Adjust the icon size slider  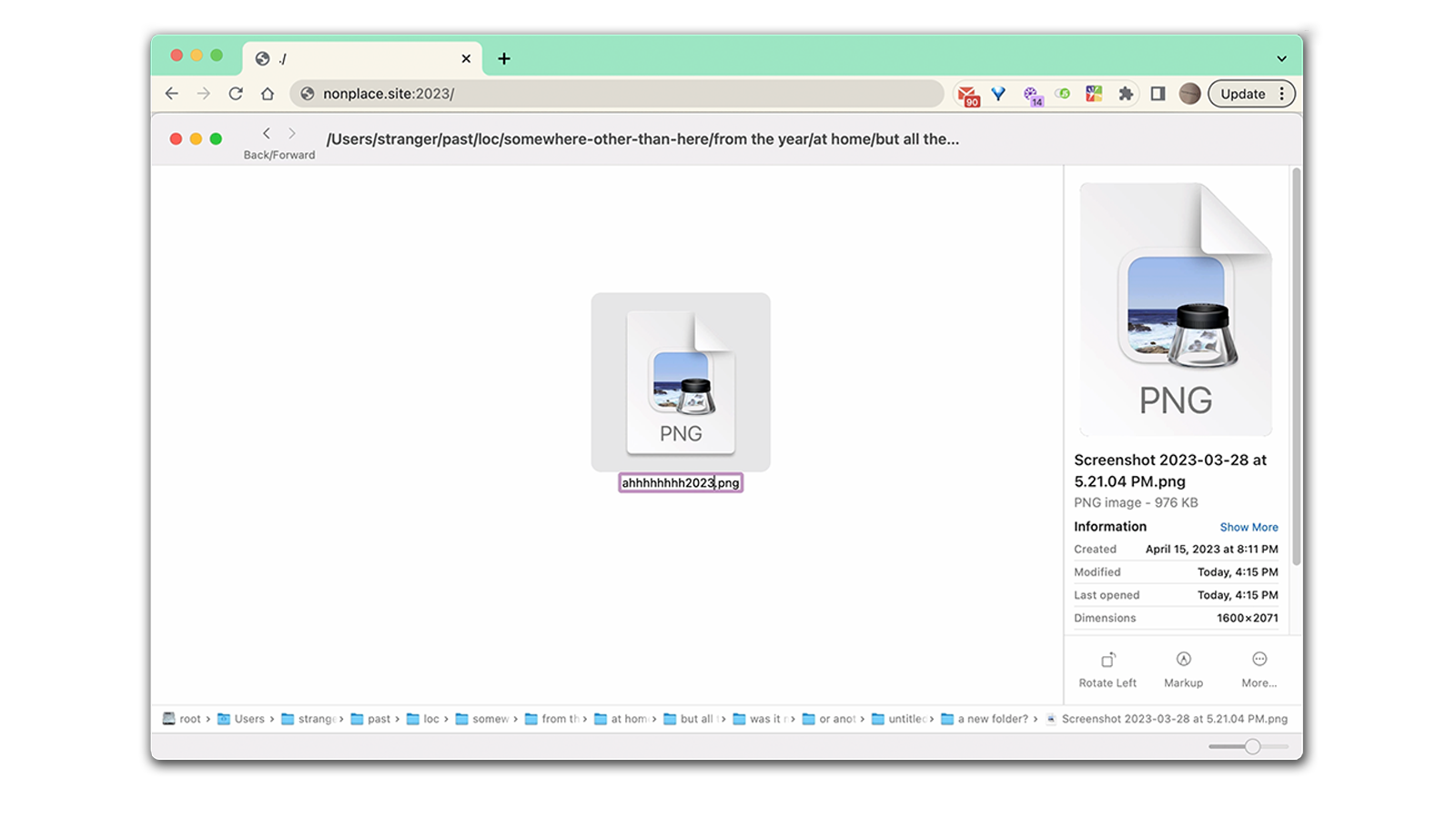coord(1252,746)
